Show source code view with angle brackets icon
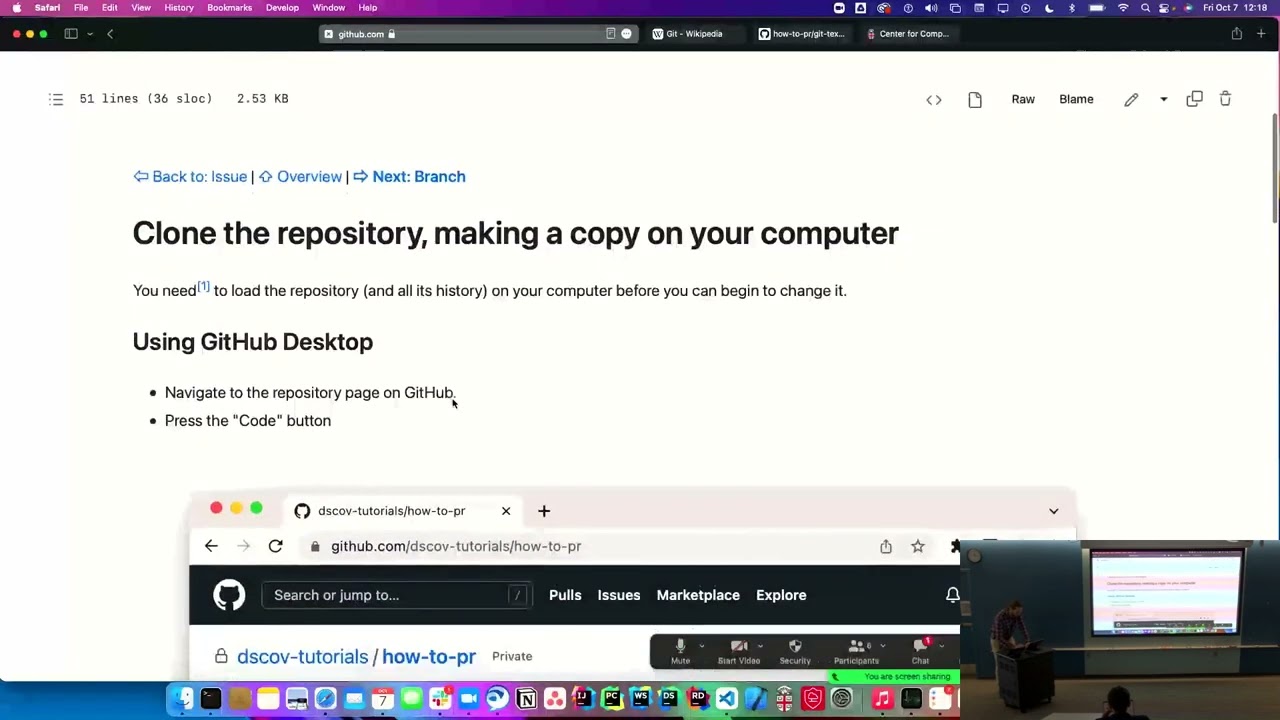Screen dimensions: 1280x720 (x=934, y=99)
